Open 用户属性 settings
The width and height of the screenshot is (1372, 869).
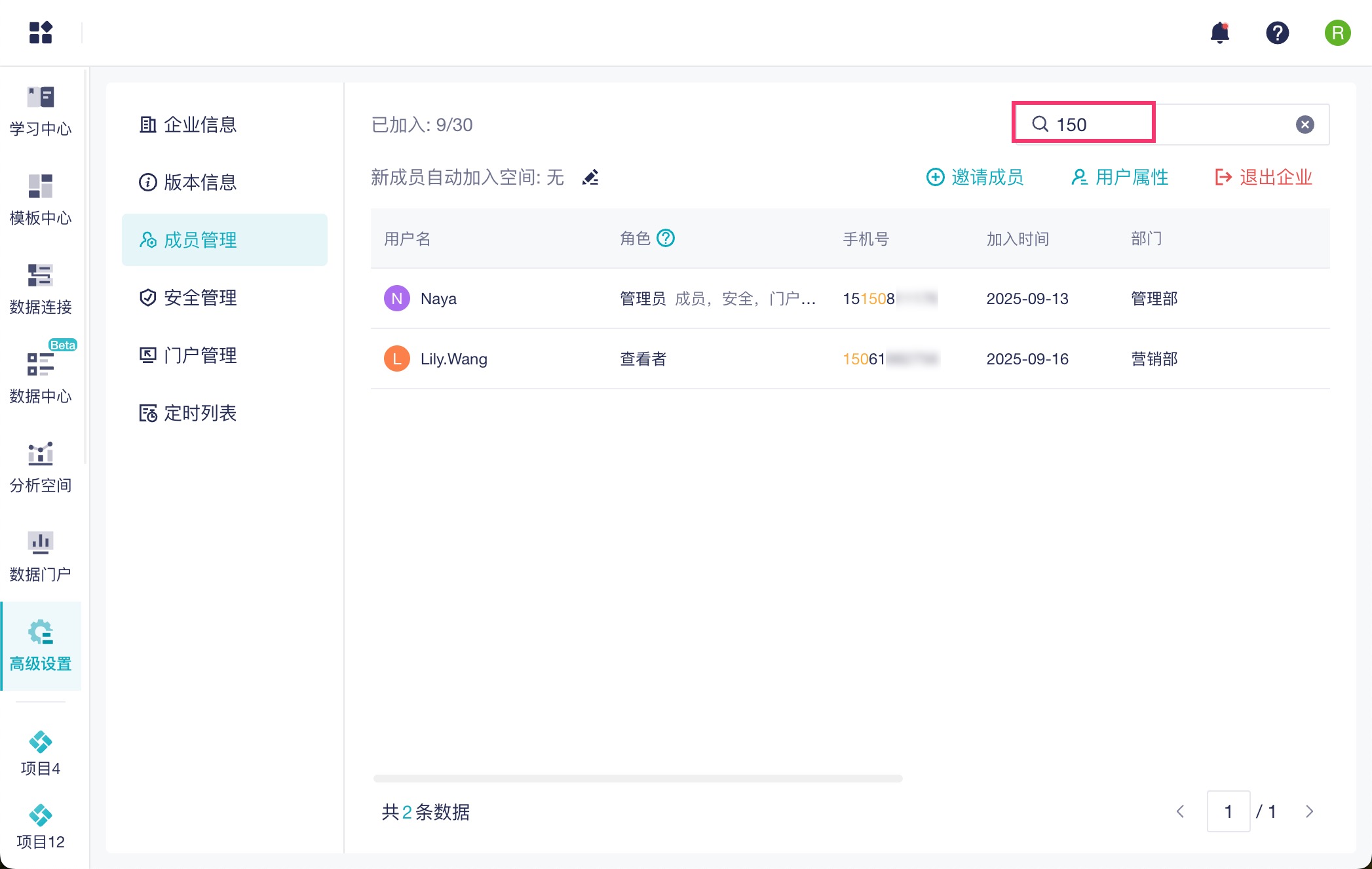[1120, 177]
